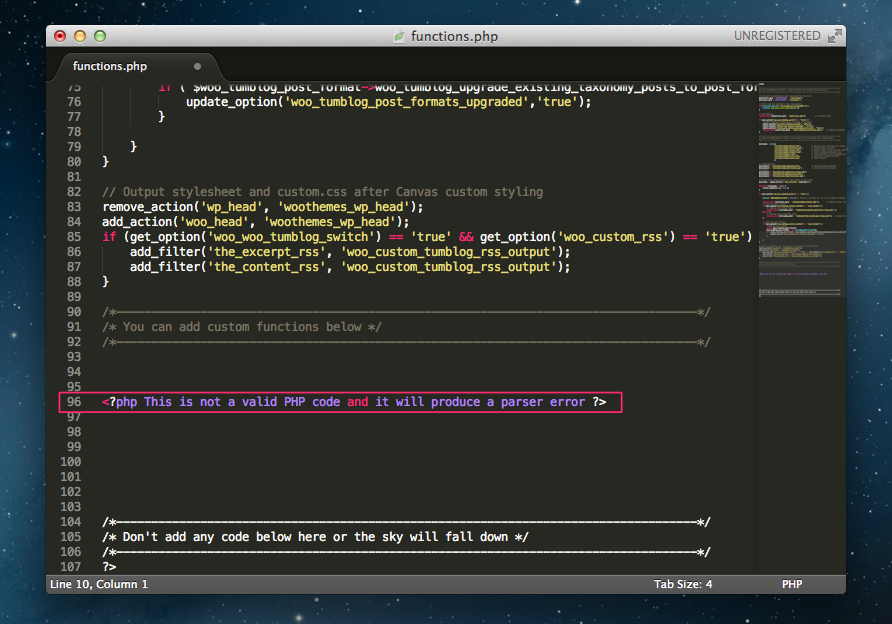This screenshot has width=892, height=624.
Task: Click the add_filter('the_excerpt_rss' line
Action: tap(350, 252)
